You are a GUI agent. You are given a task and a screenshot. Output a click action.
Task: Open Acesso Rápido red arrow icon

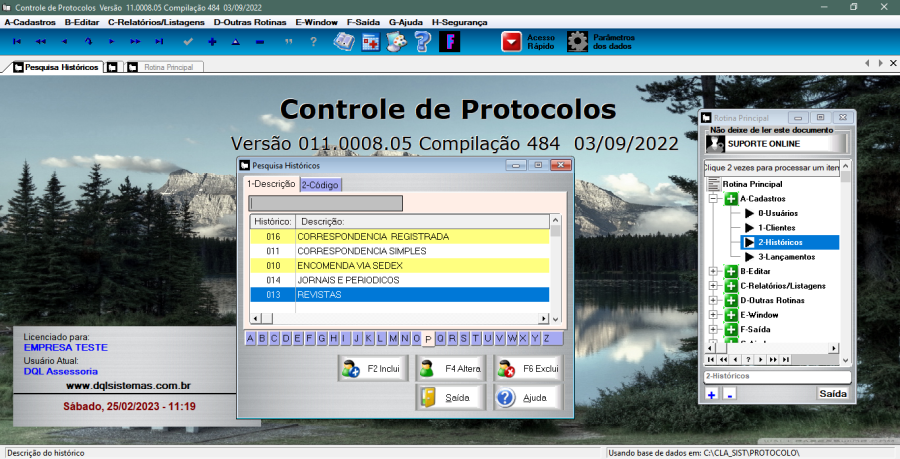pyautogui.click(x=511, y=42)
